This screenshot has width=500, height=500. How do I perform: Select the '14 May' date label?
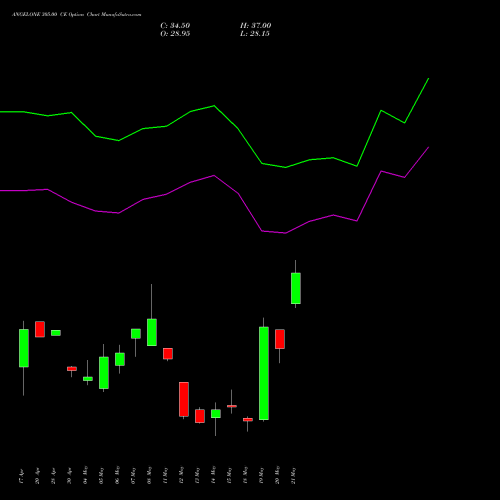pyautogui.click(x=213, y=475)
